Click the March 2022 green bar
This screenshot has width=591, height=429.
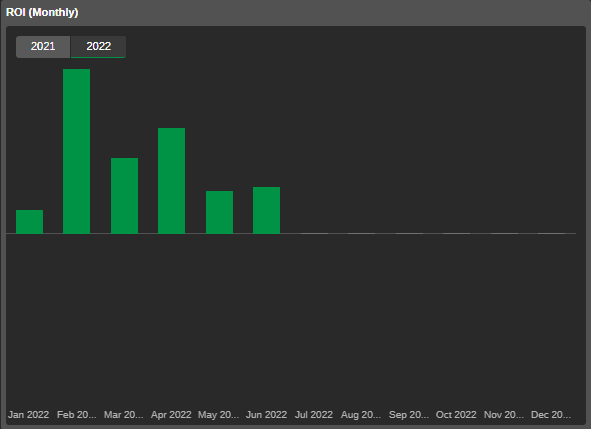coord(124,196)
